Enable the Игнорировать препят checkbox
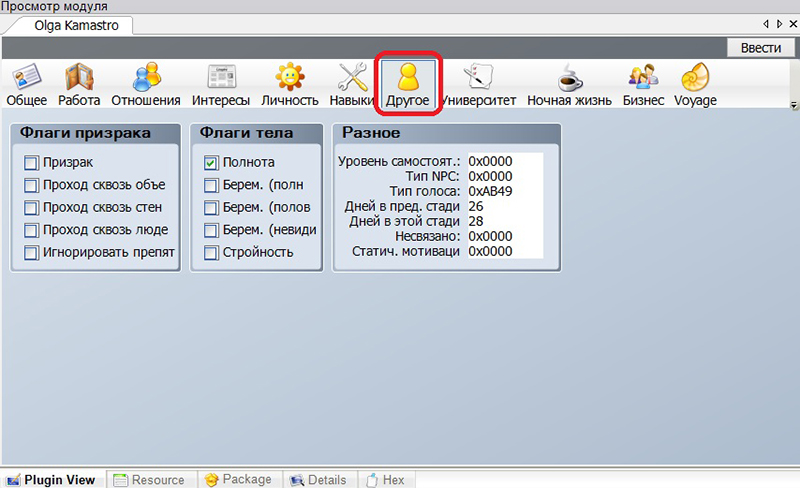Viewport: 800px width, 488px height. [31, 252]
